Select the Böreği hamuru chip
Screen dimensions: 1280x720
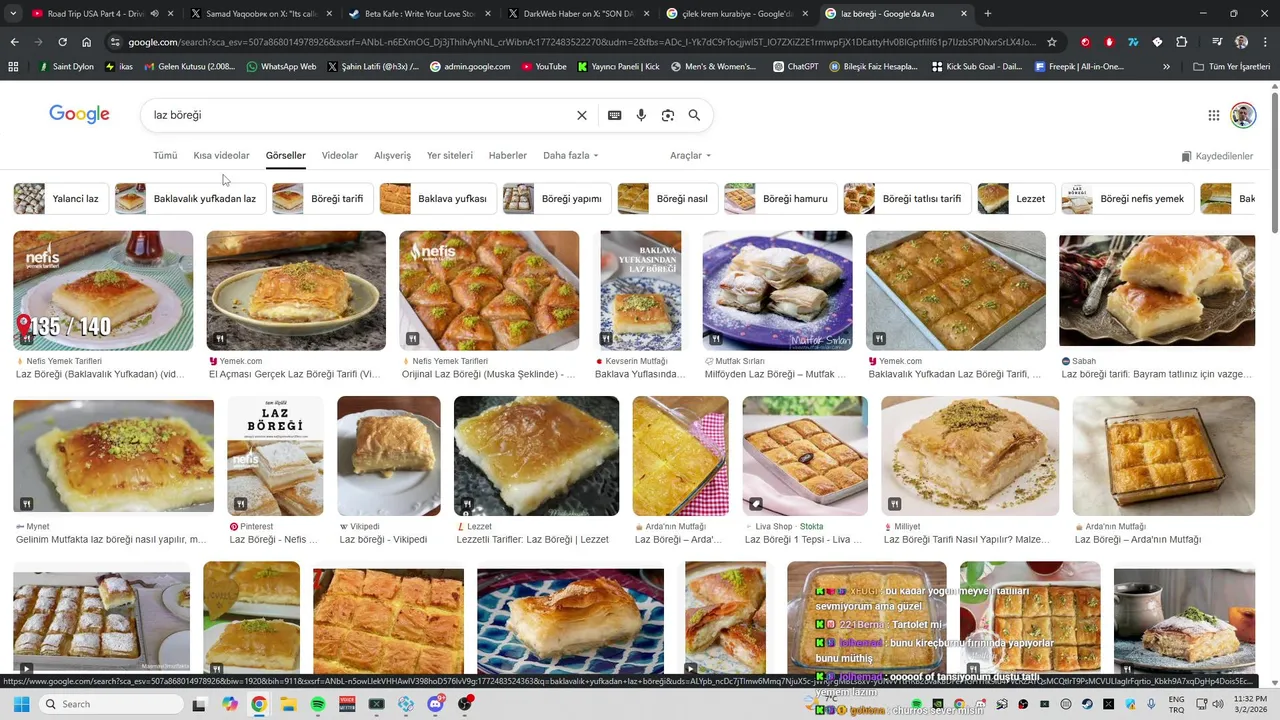[x=781, y=199]
